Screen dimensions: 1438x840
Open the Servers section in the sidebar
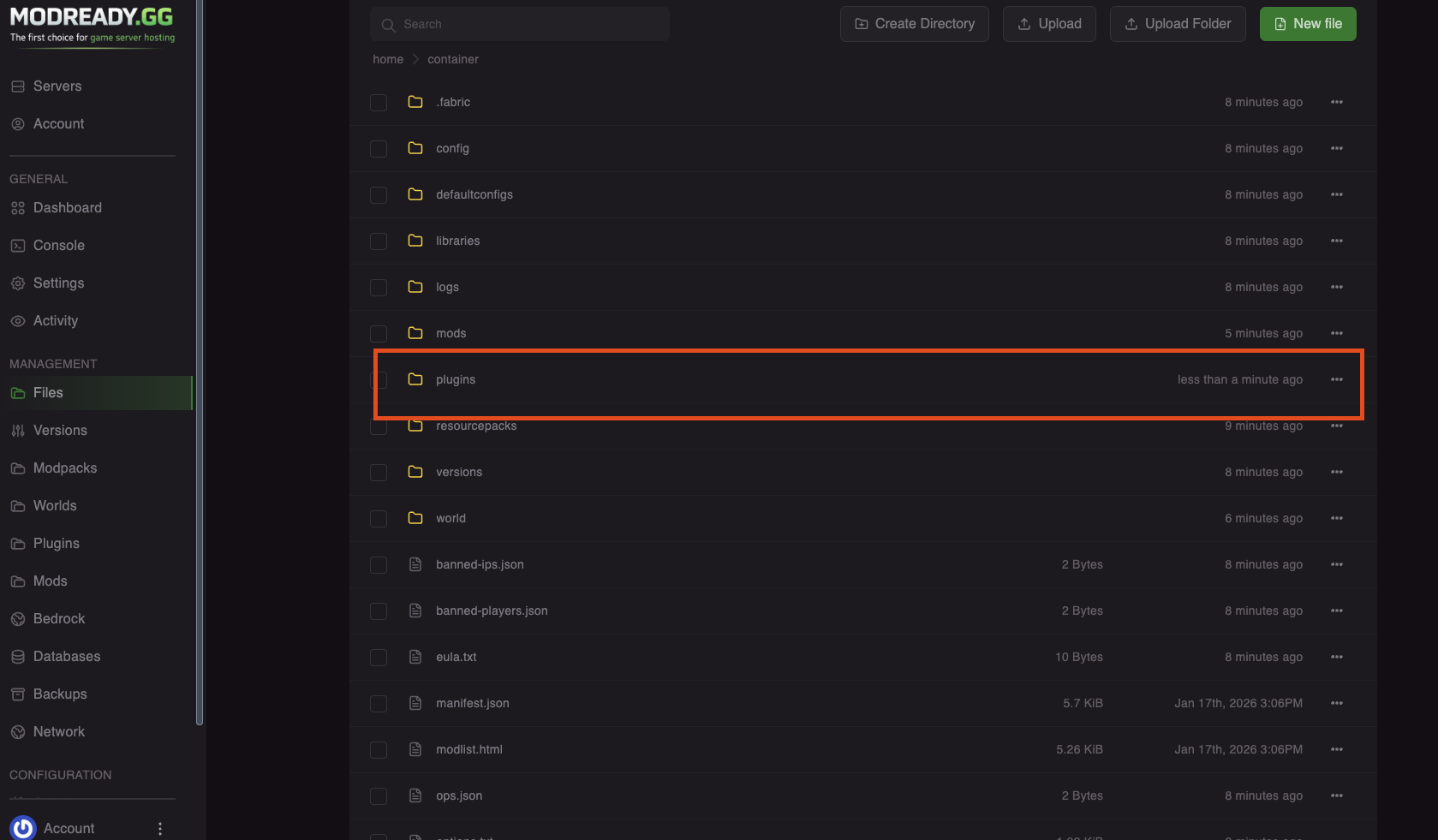coord(57,86)
